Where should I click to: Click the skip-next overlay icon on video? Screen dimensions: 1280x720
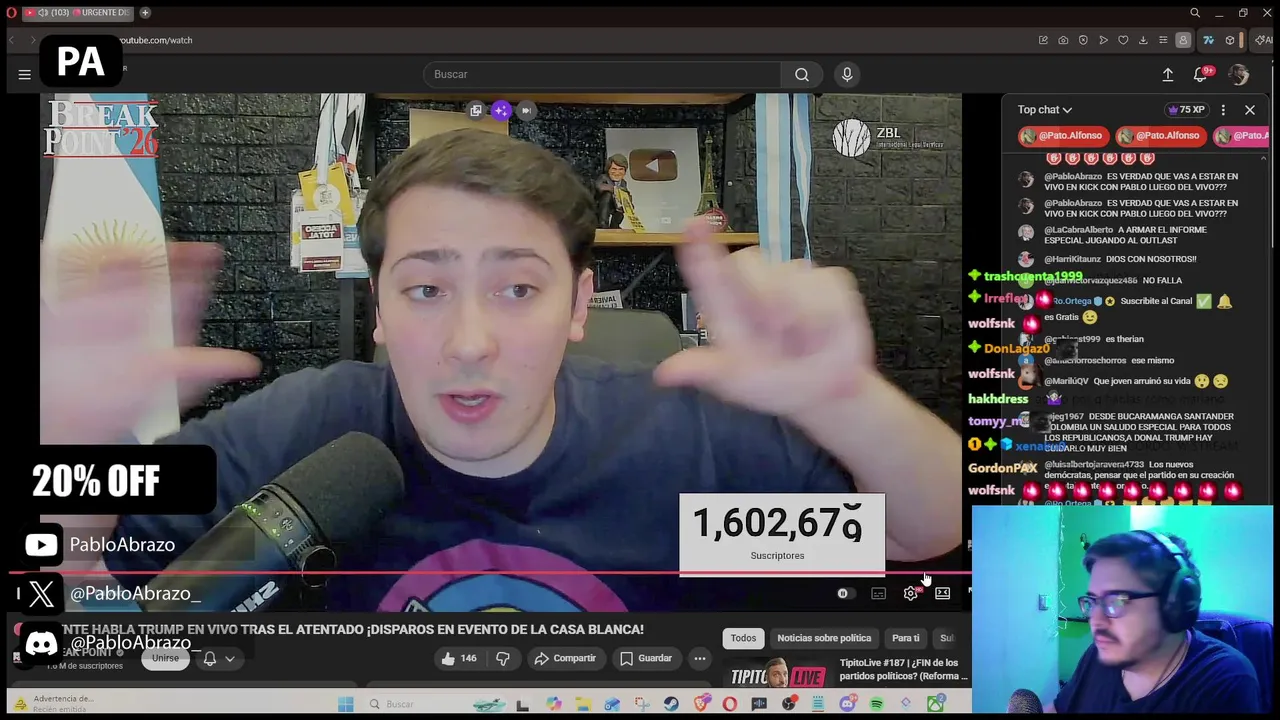tap(526, 110)
